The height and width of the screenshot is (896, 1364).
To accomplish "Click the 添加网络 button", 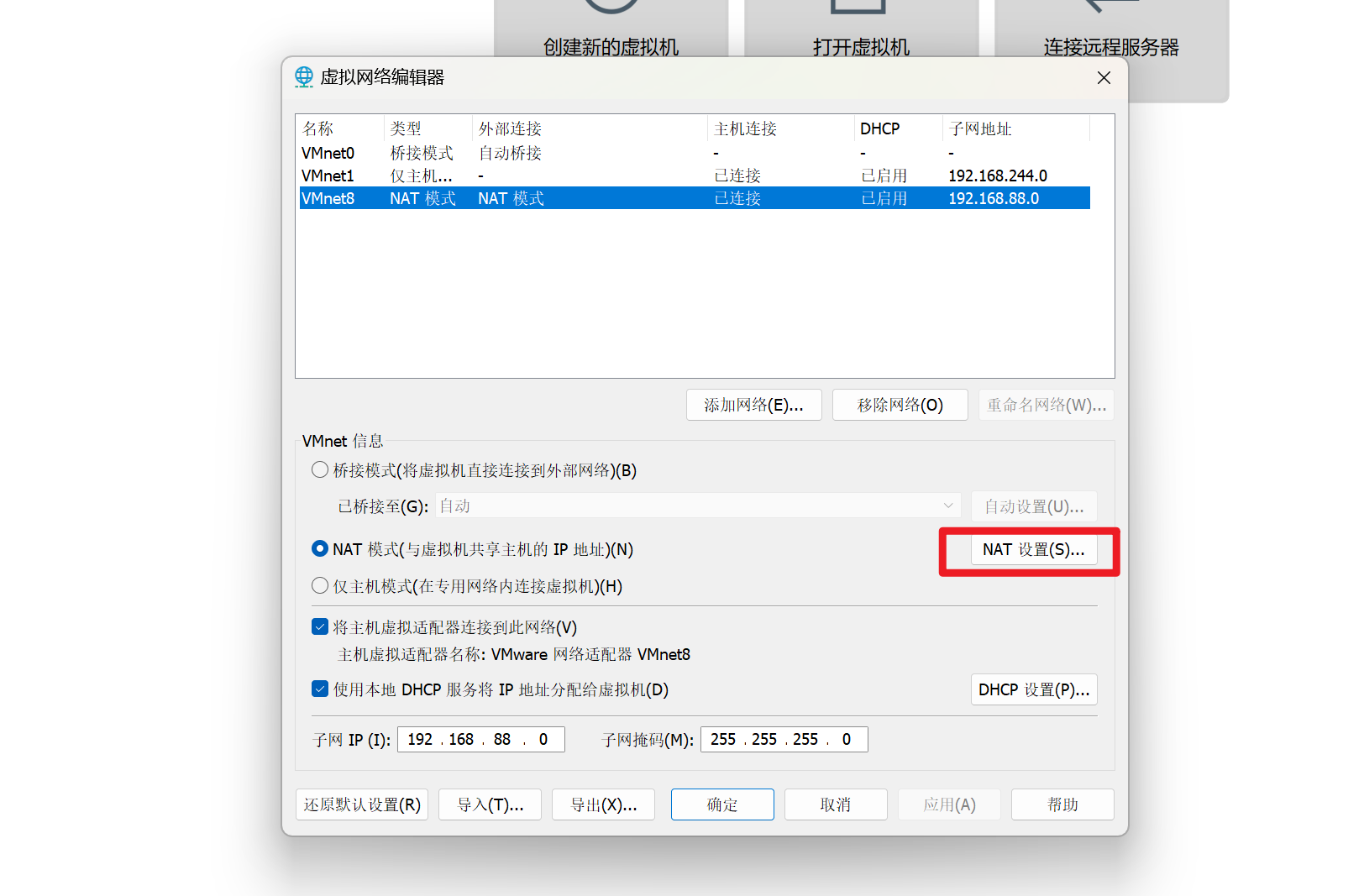I will pos(753,404).
